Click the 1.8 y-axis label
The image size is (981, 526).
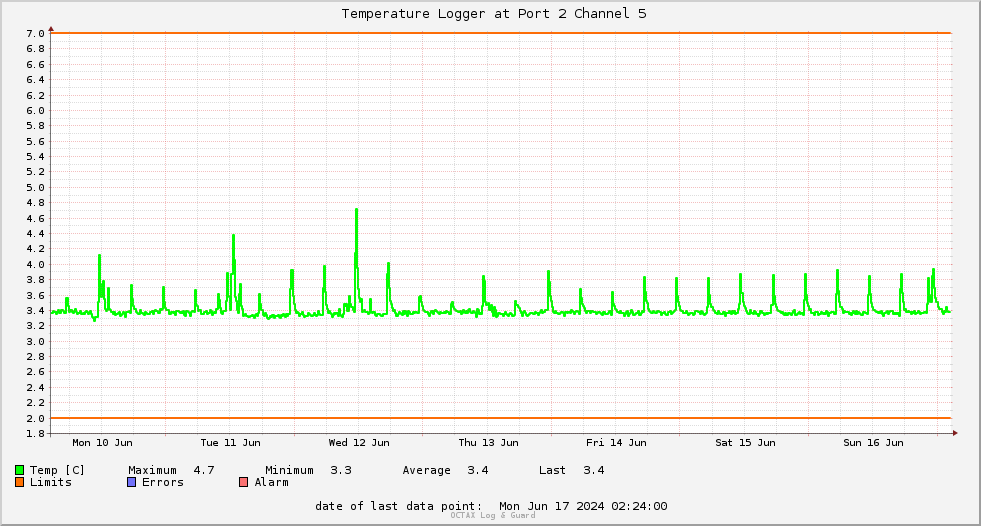tap(36, 433)
